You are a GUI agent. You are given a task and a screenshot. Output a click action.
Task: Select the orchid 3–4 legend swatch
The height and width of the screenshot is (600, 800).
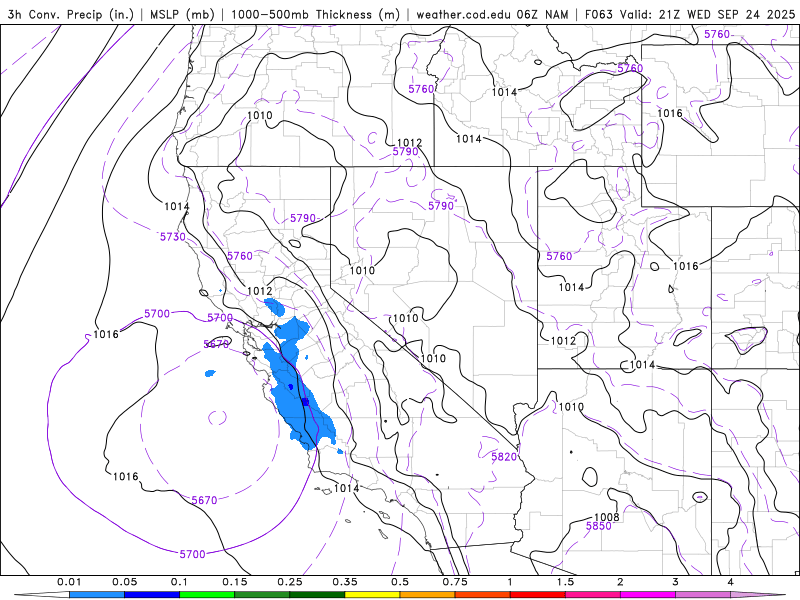pyautogui.click(x=703, y=595)
